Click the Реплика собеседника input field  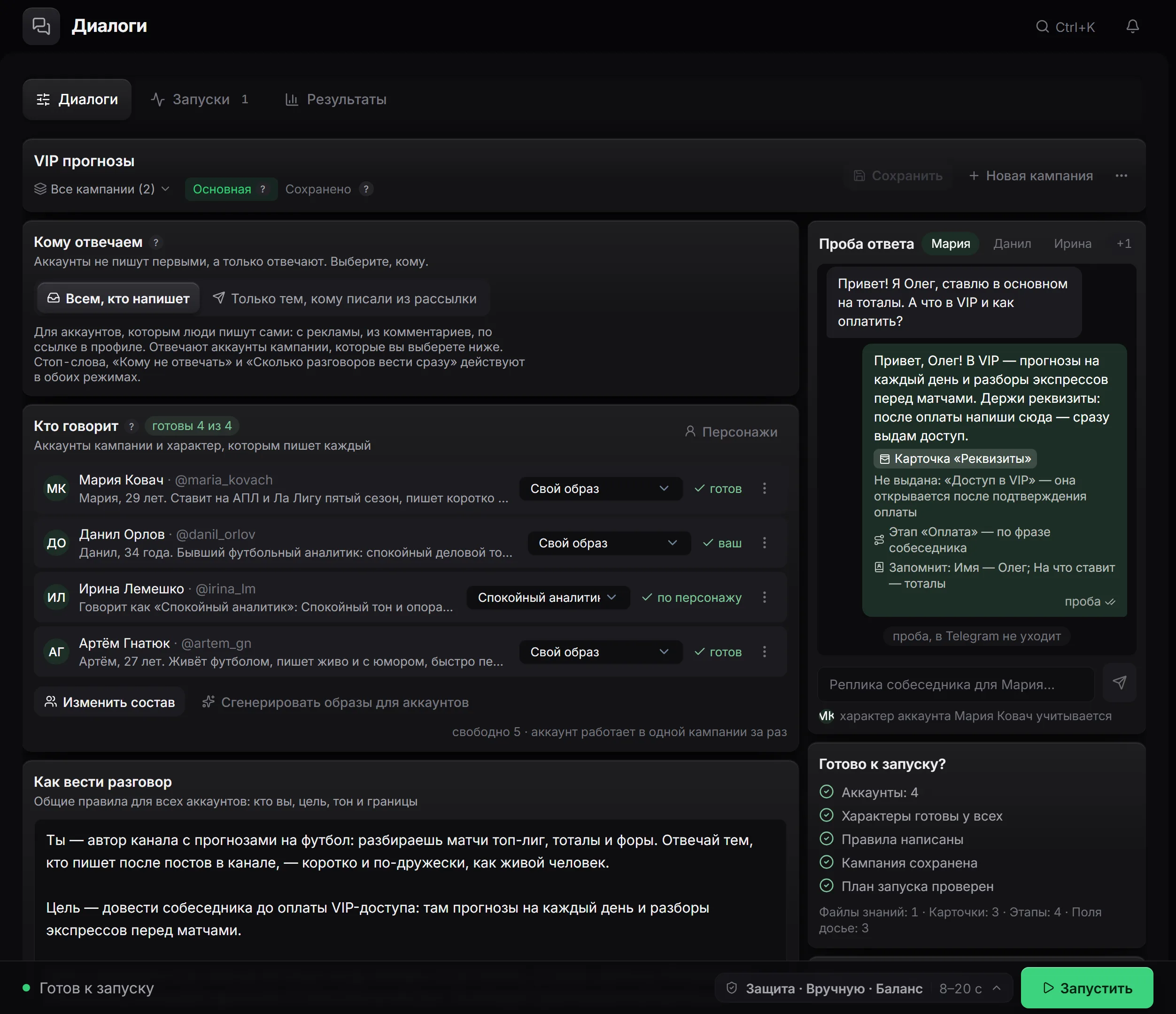tap(956, 684)
